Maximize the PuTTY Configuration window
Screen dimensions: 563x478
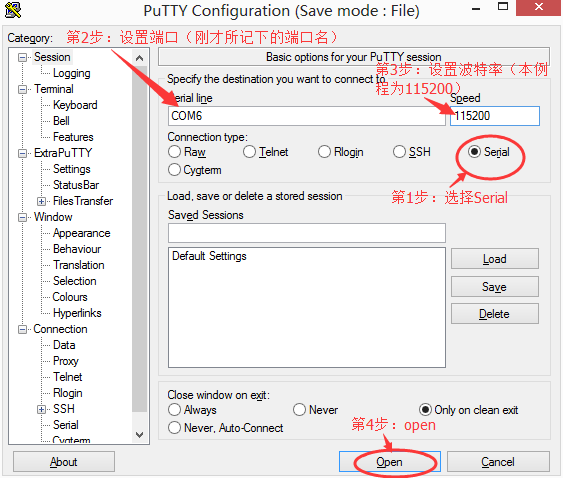pos(503,7)
